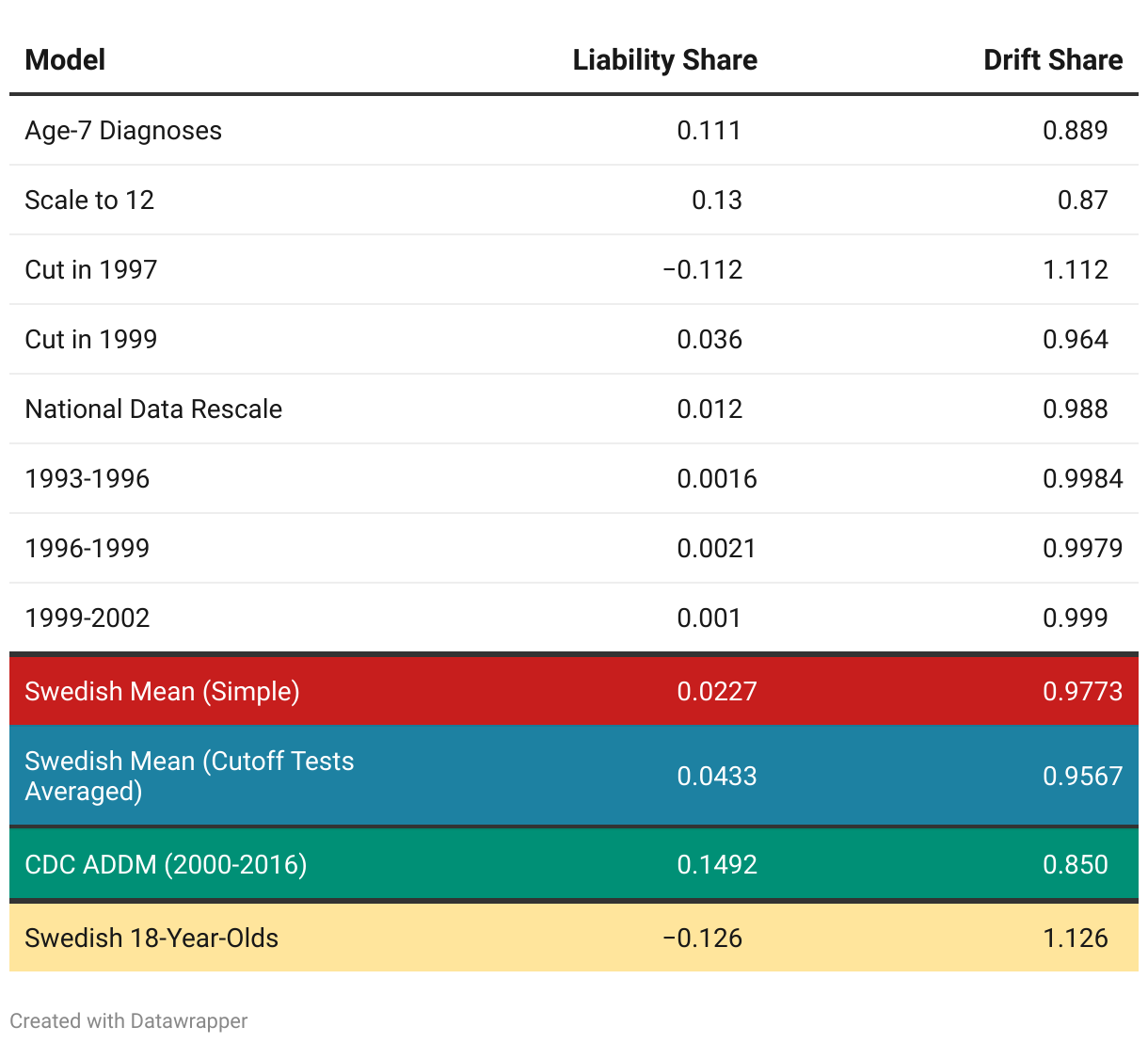Click the Drift Share column header
The width and height of the screenshot is (1148, 1043).
pos(1052,60)
